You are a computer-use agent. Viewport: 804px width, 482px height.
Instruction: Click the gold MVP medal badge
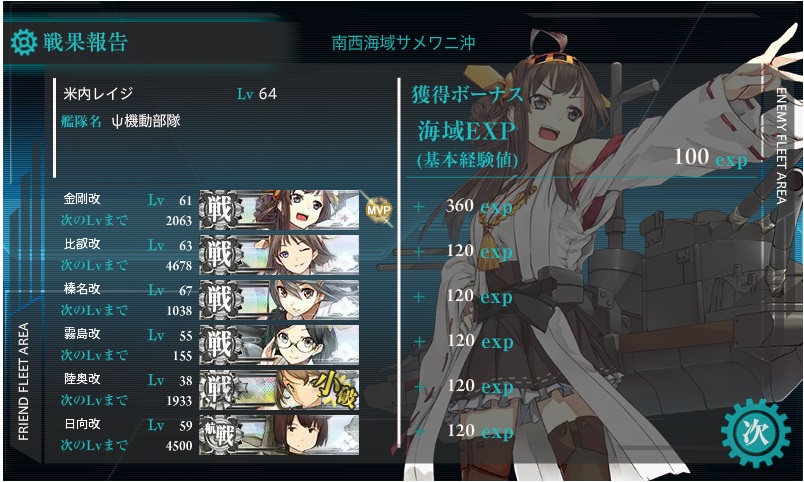378,210
